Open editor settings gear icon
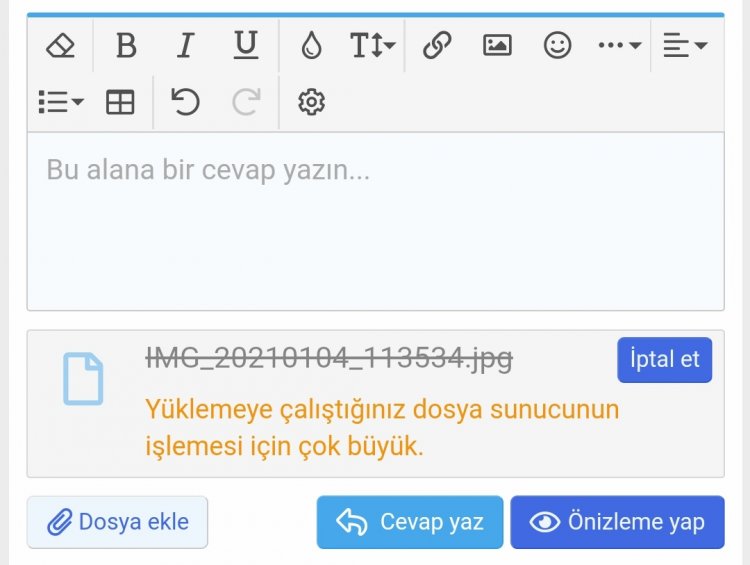This screenshot has height=565, width=750. tap(311, 102)
